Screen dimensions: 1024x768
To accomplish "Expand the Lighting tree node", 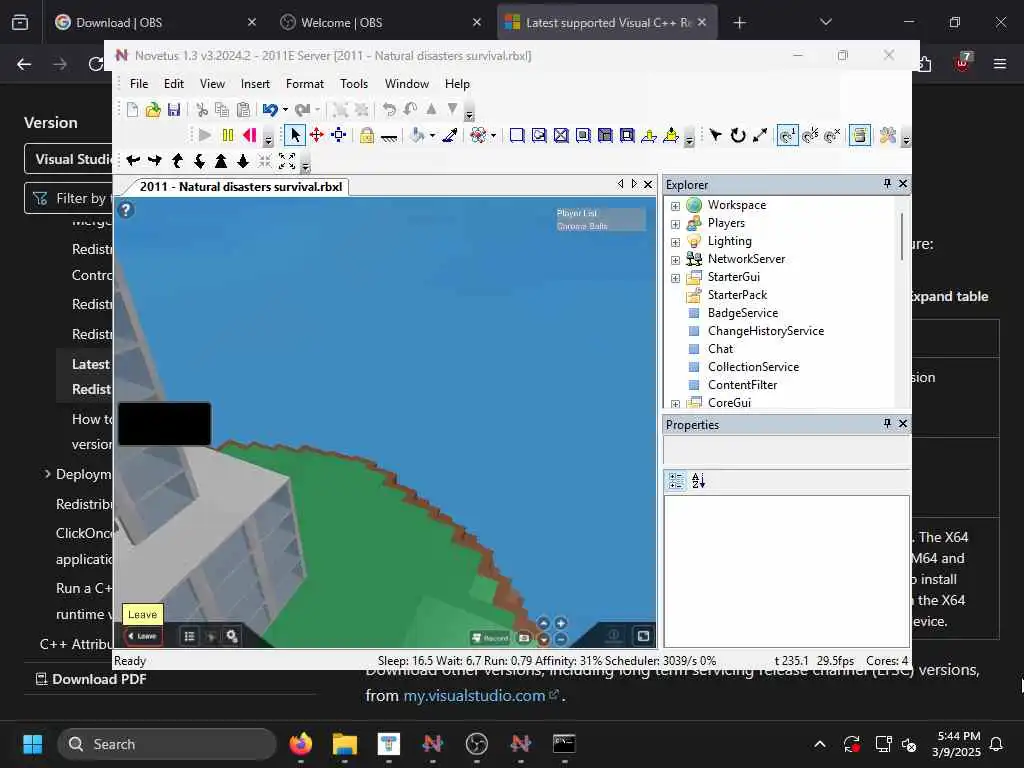I will [x=675, y=242].
